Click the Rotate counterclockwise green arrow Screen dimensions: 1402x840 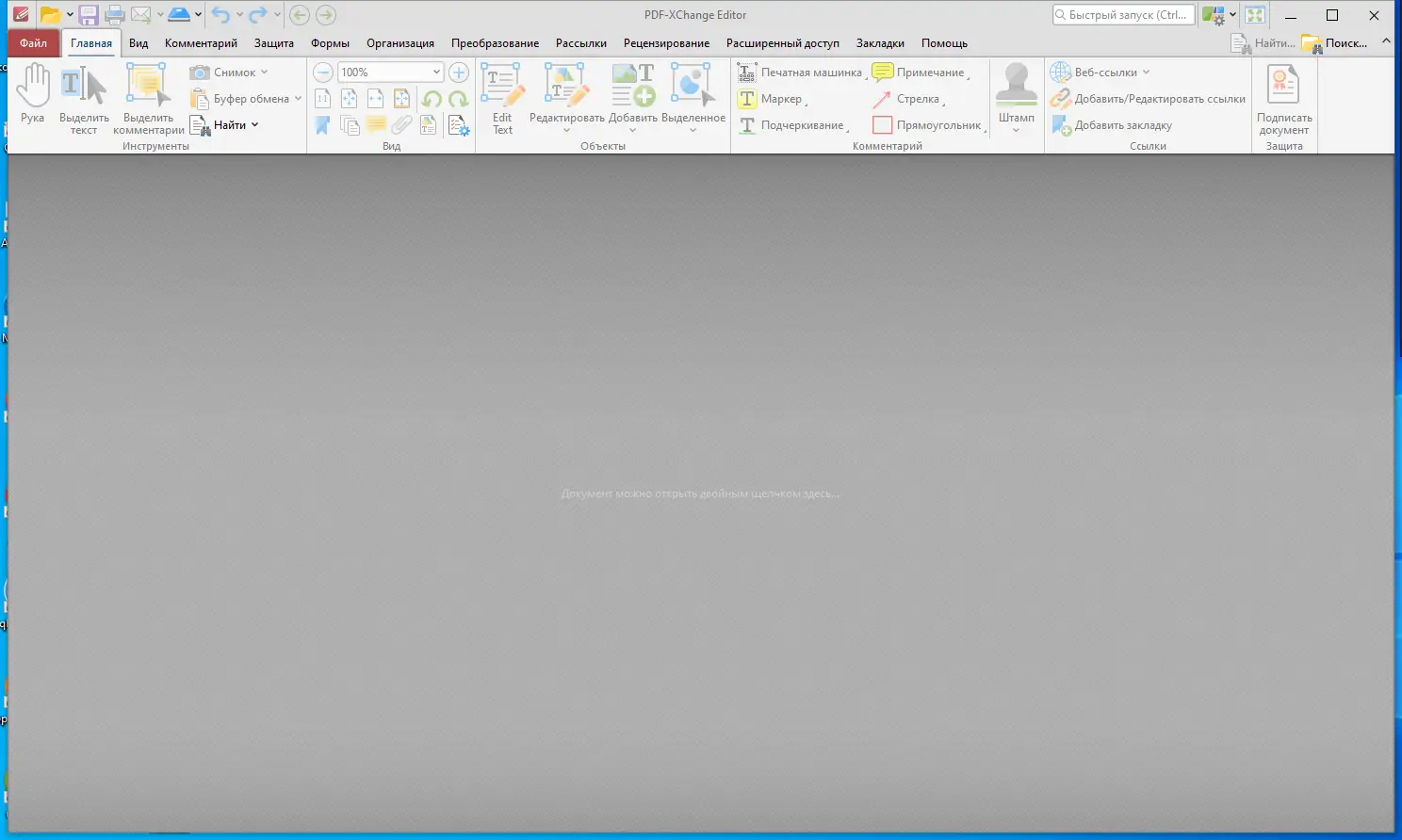[432, 99]
